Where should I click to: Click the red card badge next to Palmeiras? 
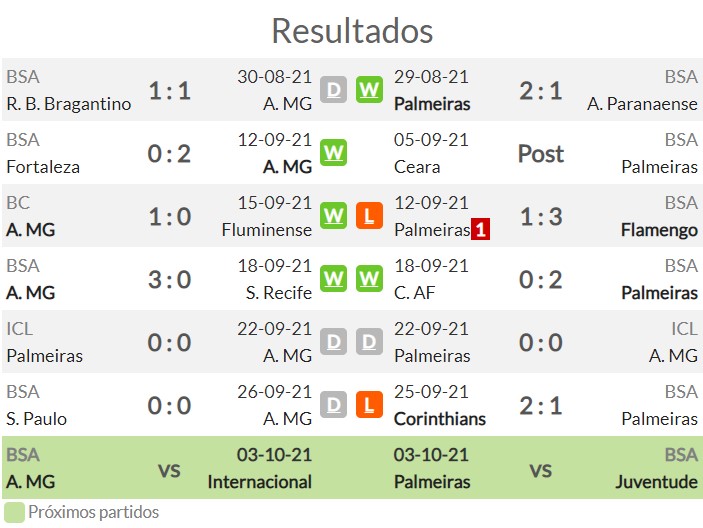(x=480, y=229)
